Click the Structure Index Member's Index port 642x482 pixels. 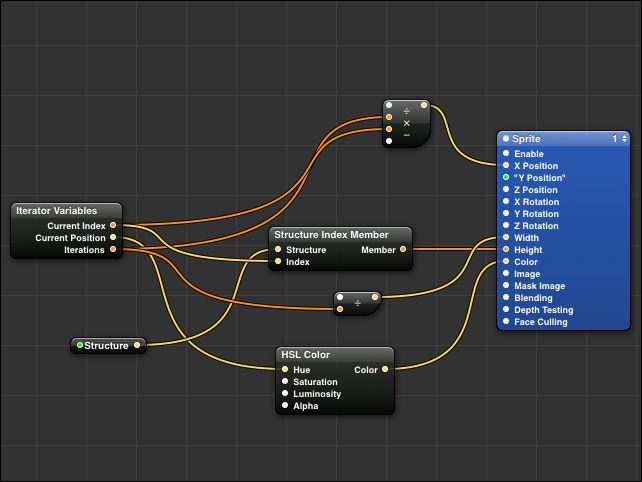278,262
